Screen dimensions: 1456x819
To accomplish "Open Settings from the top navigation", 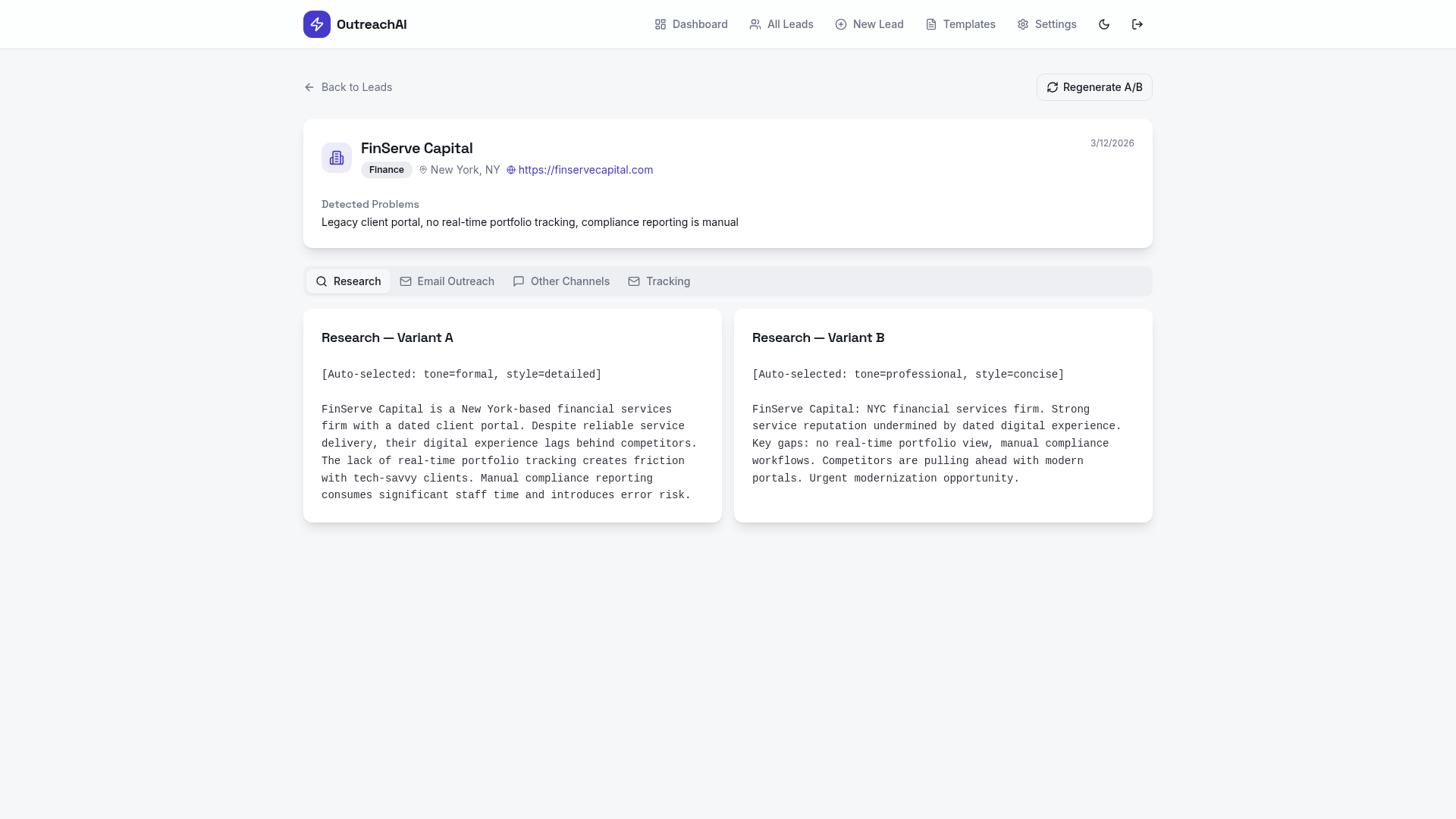I will click(x=1046, y=24).
